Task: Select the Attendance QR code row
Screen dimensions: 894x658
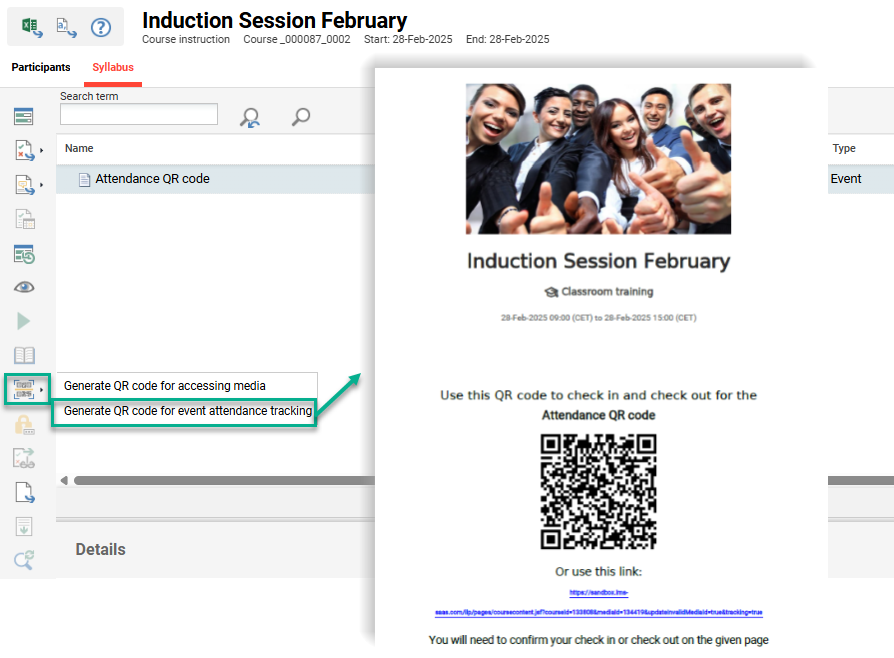Action: [216, 179]
